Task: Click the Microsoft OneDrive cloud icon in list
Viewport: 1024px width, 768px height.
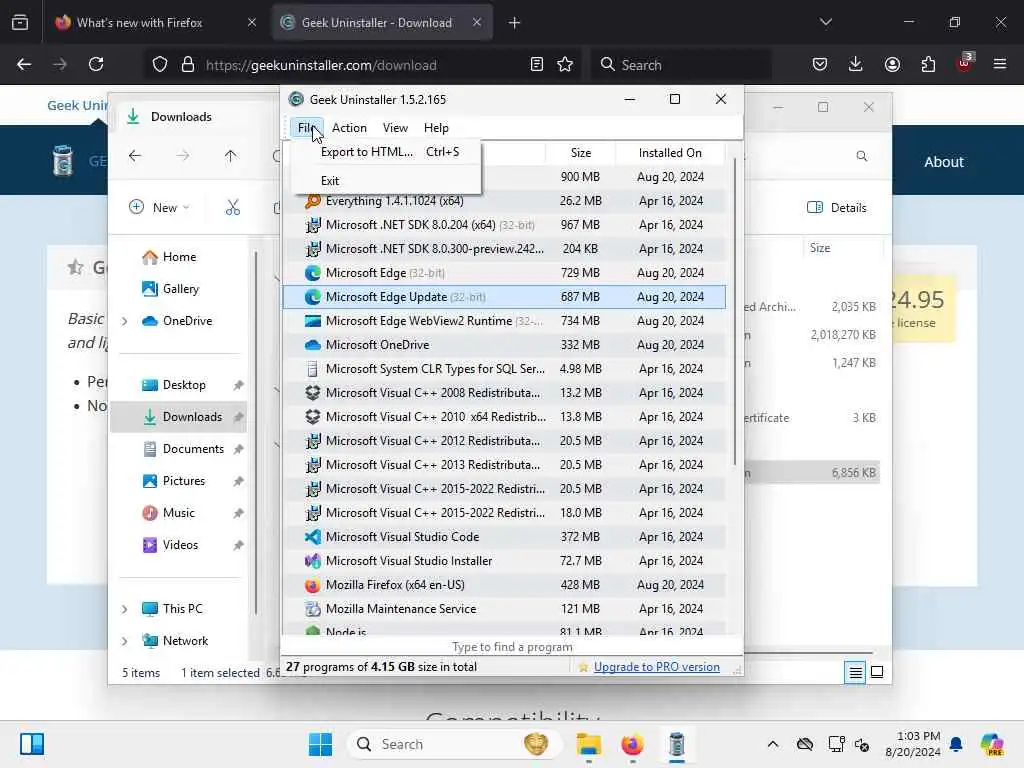Action: click(313, 345)
